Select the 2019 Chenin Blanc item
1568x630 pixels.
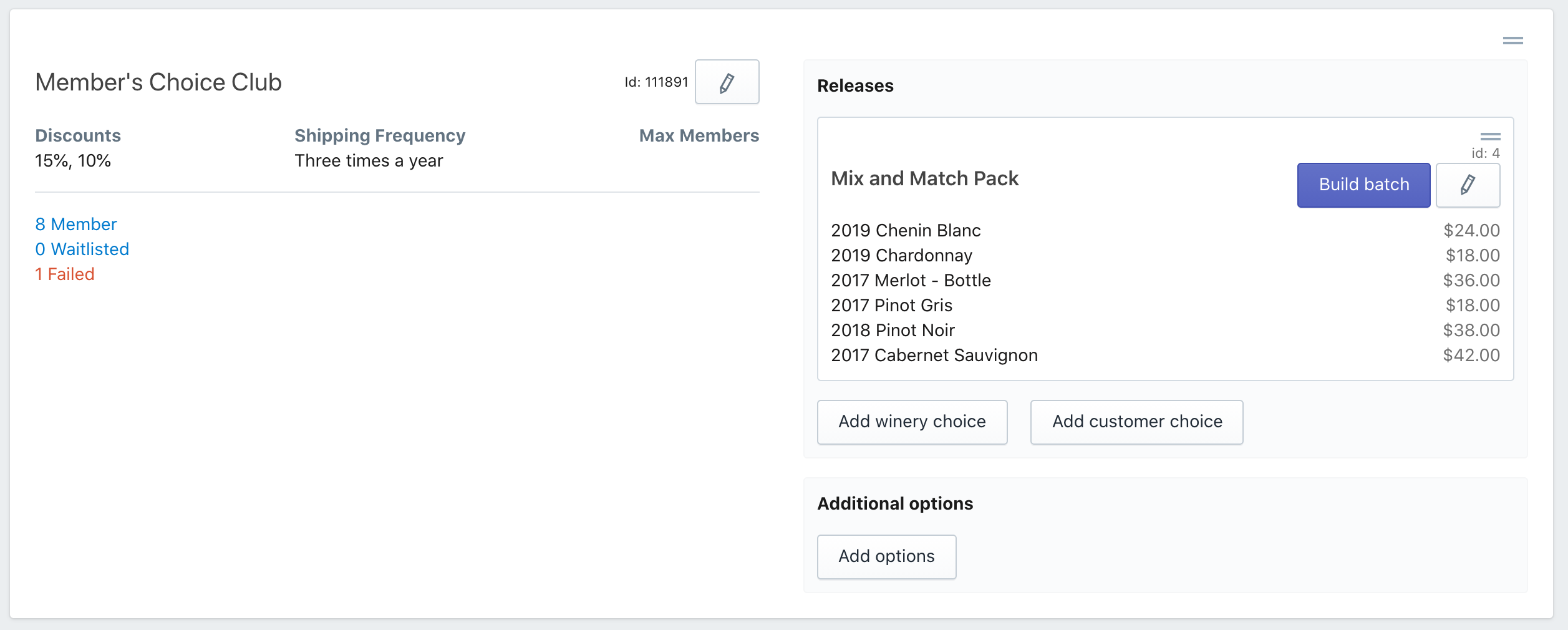click(x=906, y=231)
